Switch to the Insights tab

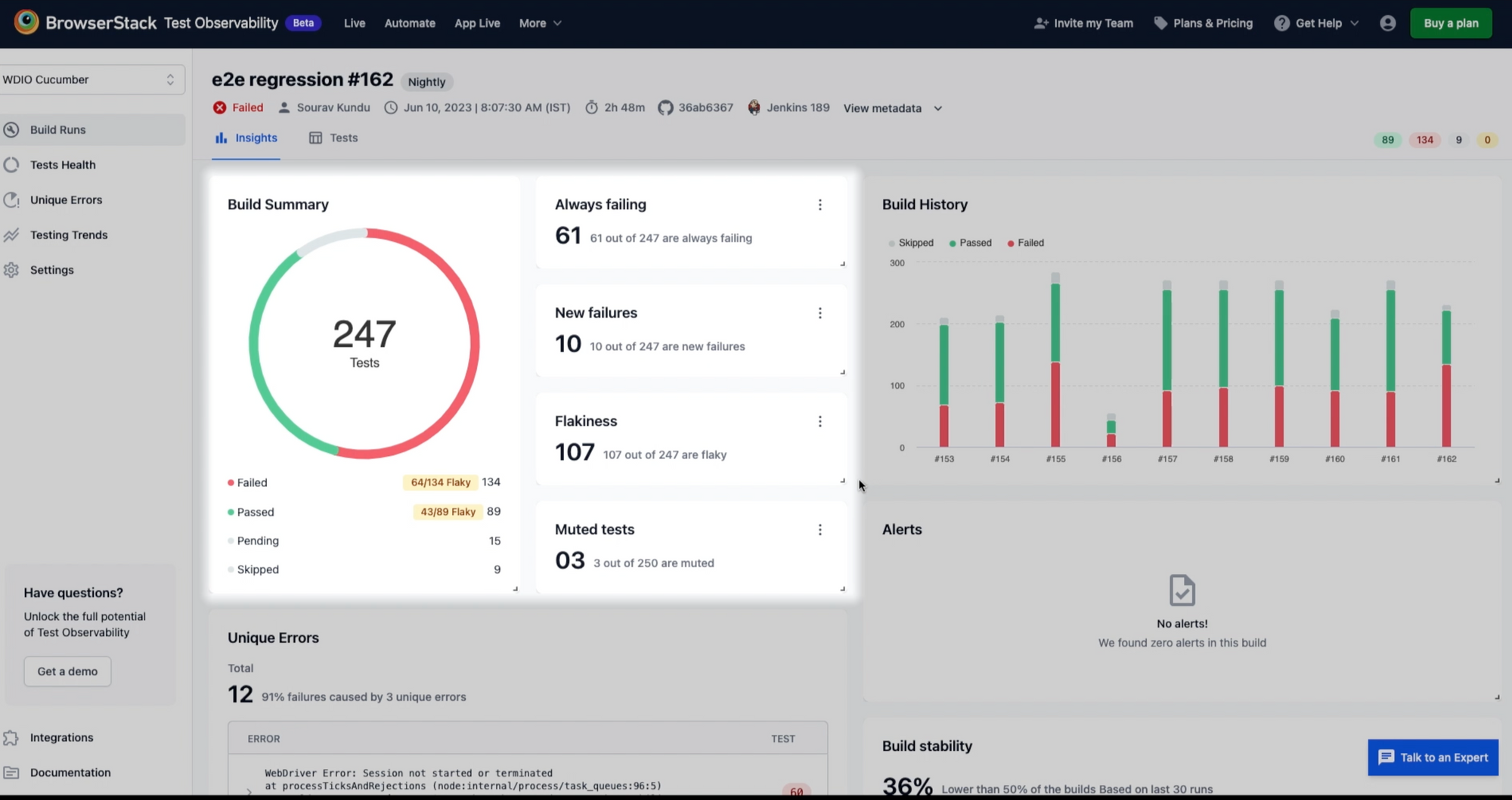click(246, 138)
